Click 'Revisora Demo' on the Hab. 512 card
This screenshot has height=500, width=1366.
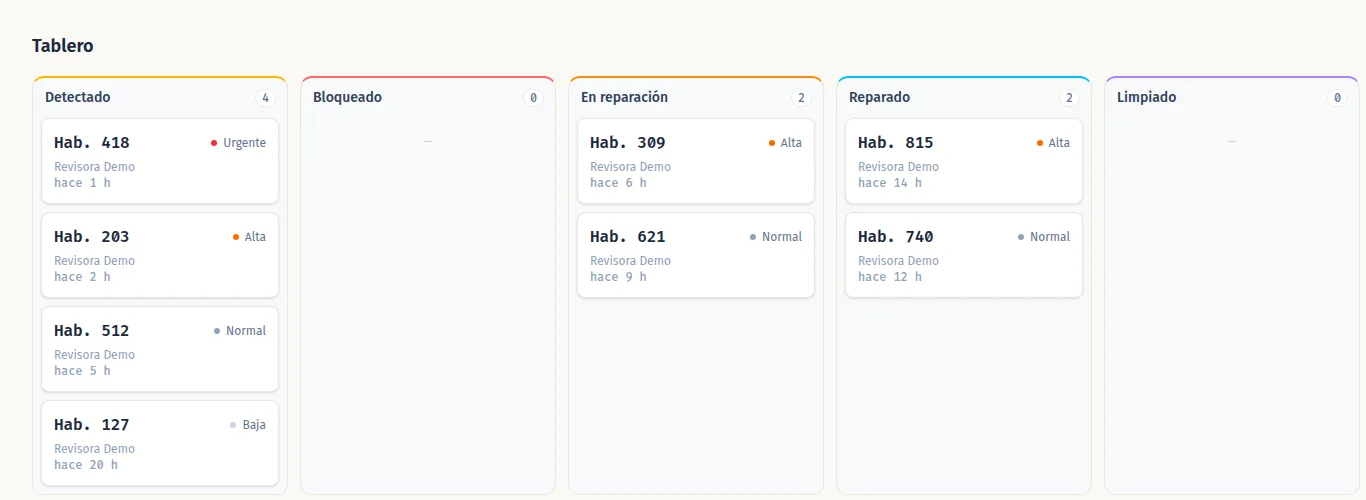(x=94, y=355)
